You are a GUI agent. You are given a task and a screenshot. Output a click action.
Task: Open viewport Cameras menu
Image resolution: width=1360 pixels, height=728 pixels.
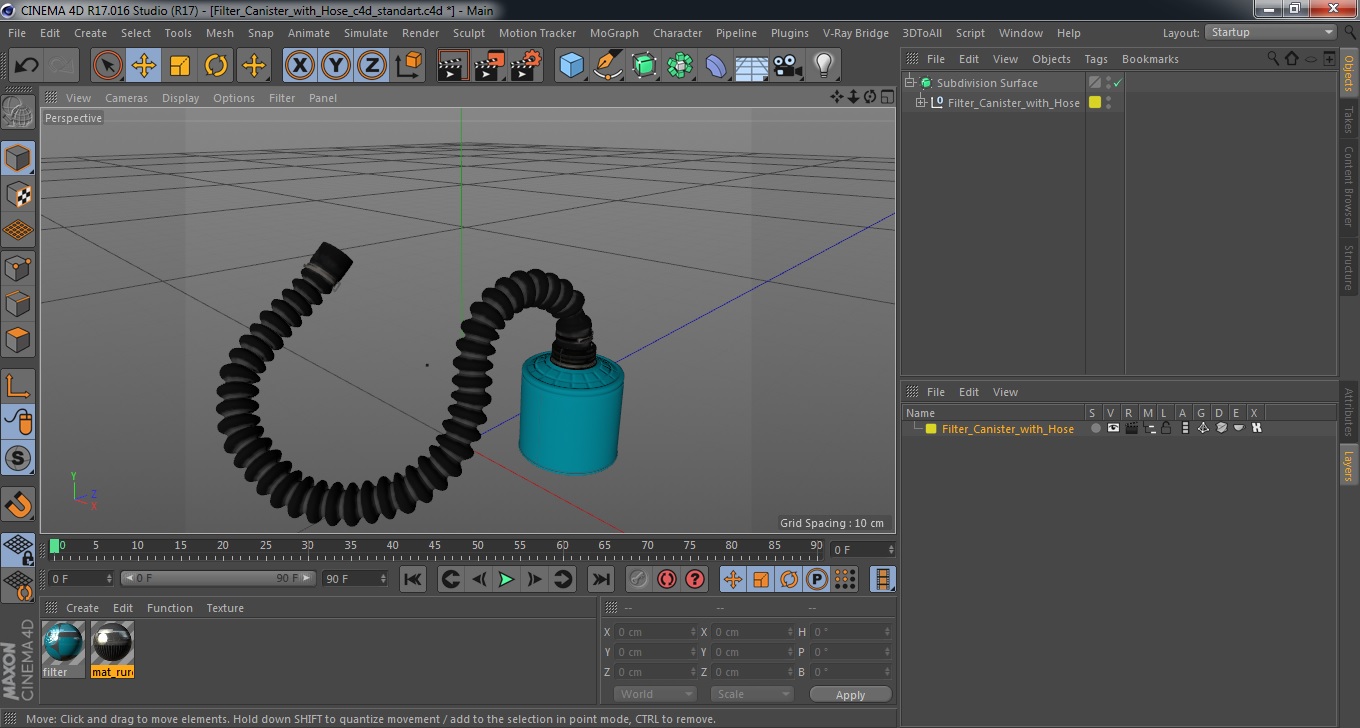click(126, 98)
